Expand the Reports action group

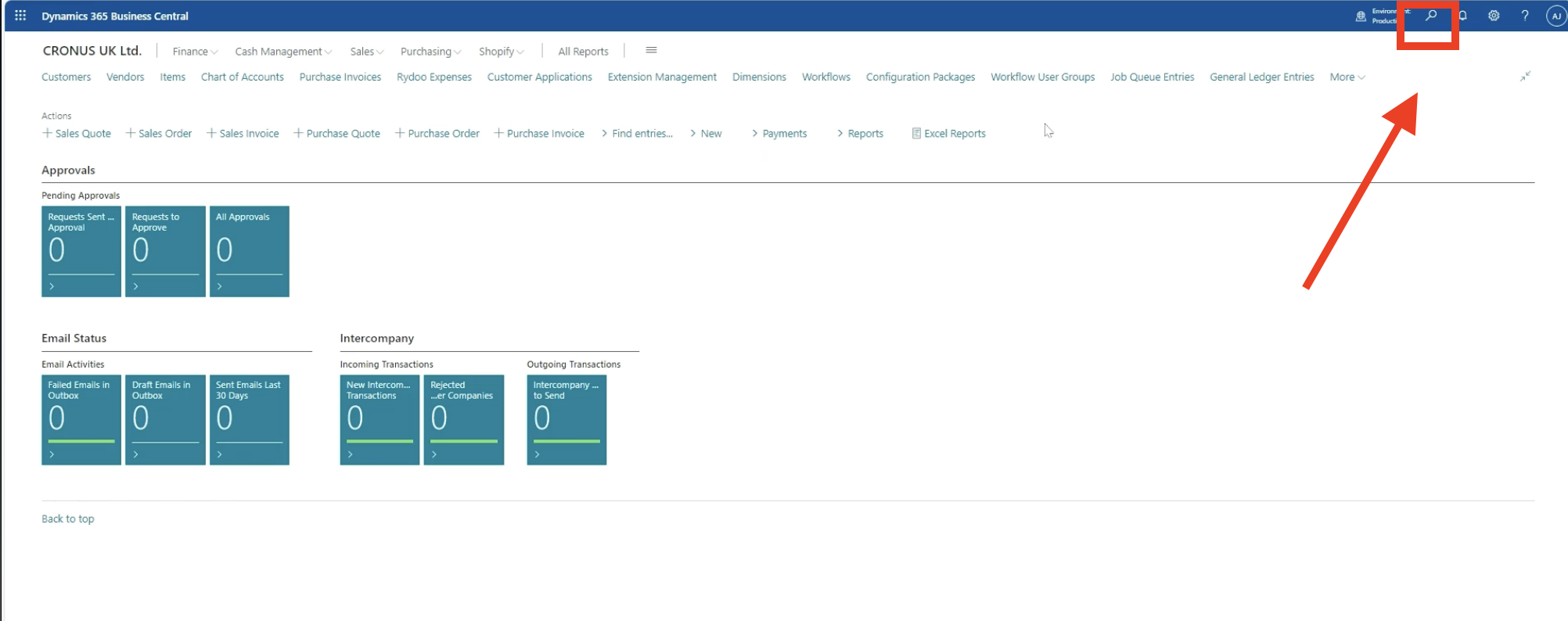pyautogui.click(x=860, y=134)
